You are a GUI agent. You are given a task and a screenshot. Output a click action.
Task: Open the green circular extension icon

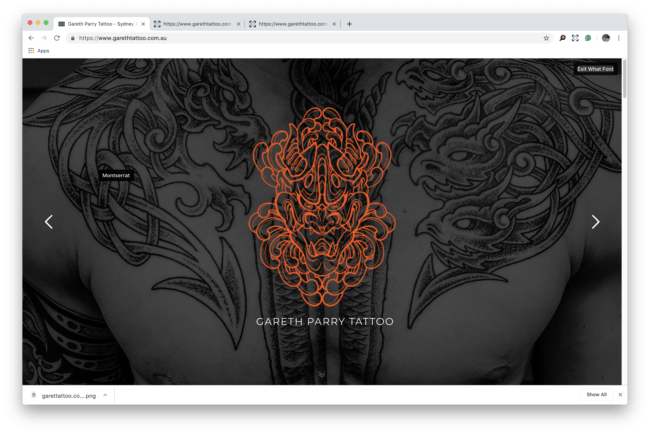(x=588, y=38)
